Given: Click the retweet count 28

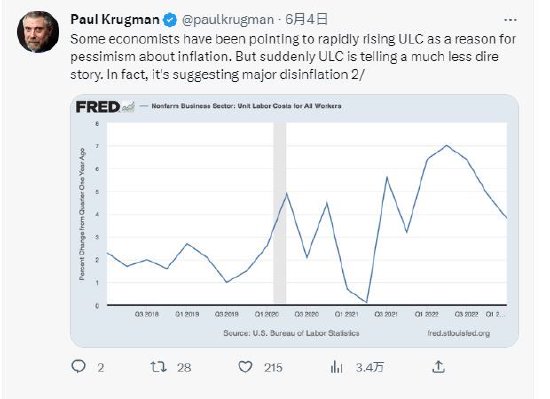Looking at the screenshot, I should (x=184, y=367).
